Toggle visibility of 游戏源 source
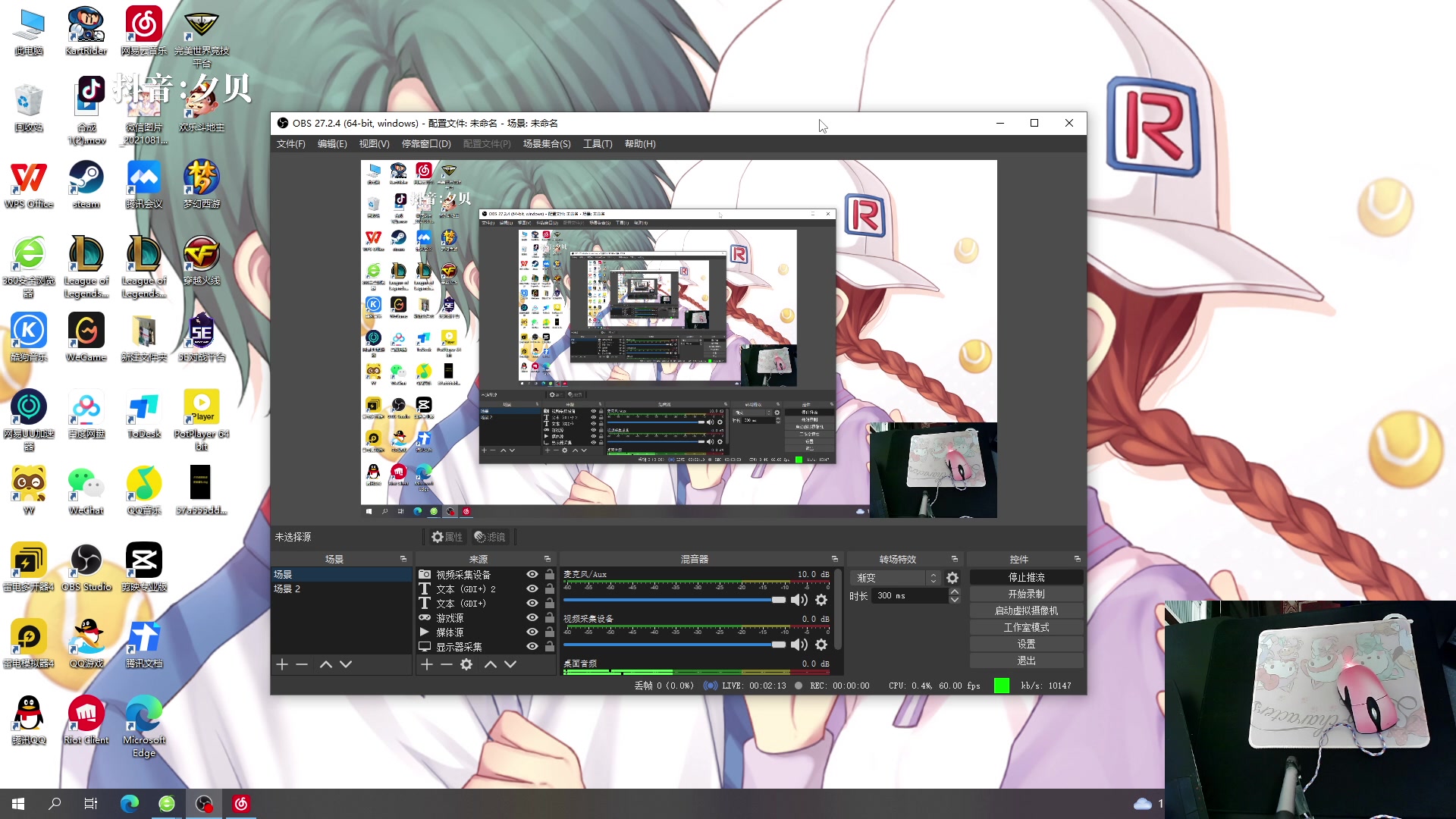 (x=532, y=618)
